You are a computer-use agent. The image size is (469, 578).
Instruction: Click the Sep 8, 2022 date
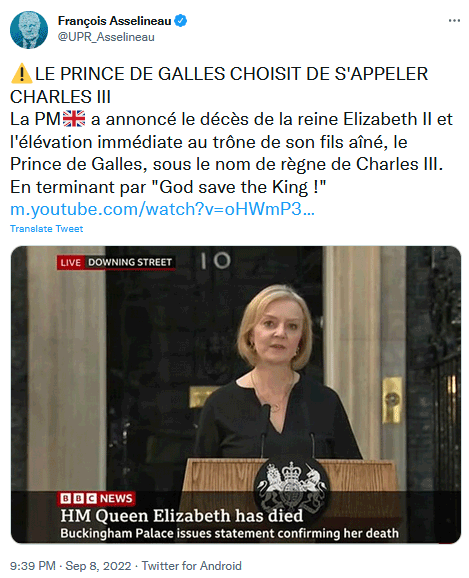98,565
